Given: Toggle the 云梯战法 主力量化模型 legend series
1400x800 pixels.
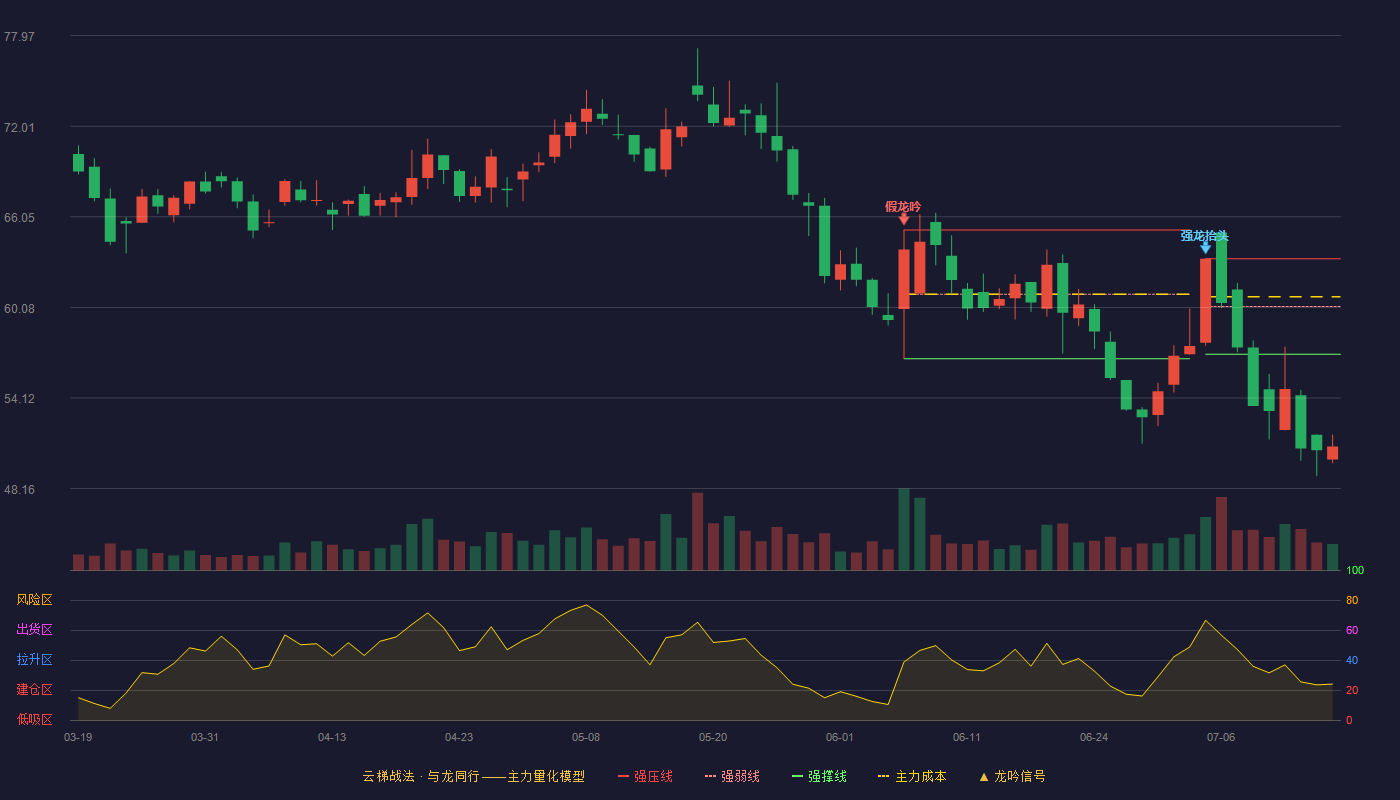Looking at the screenshot, I should pos(473,776).
